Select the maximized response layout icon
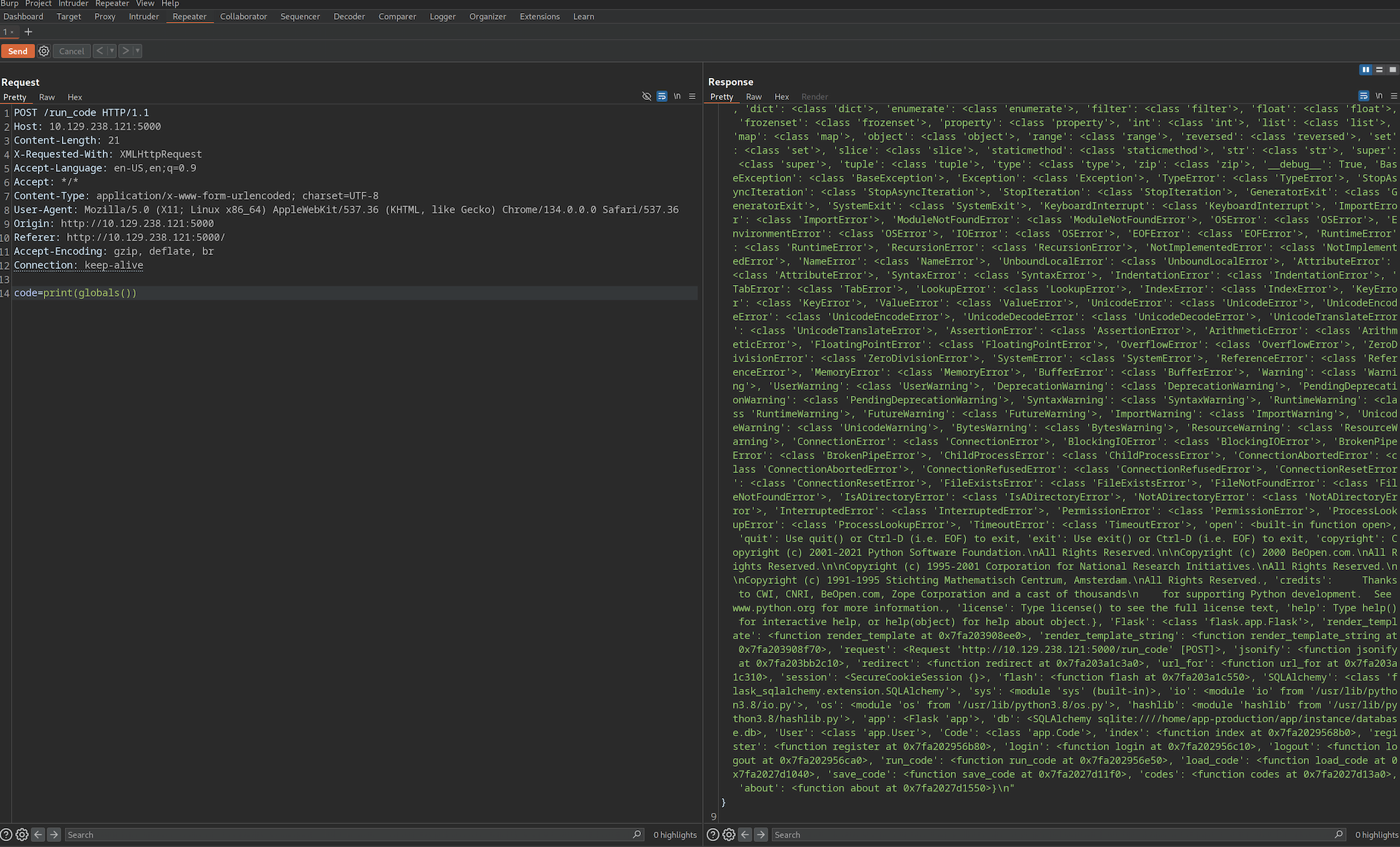This screenshot has width=1400, height=847. tap(1393, 69)
